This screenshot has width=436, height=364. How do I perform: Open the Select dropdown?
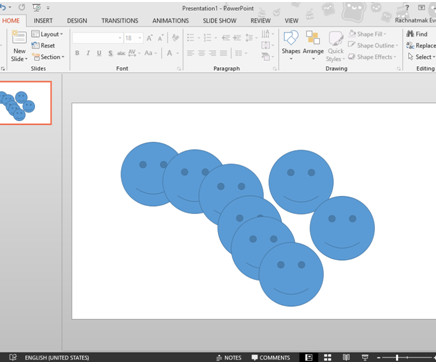421,57
